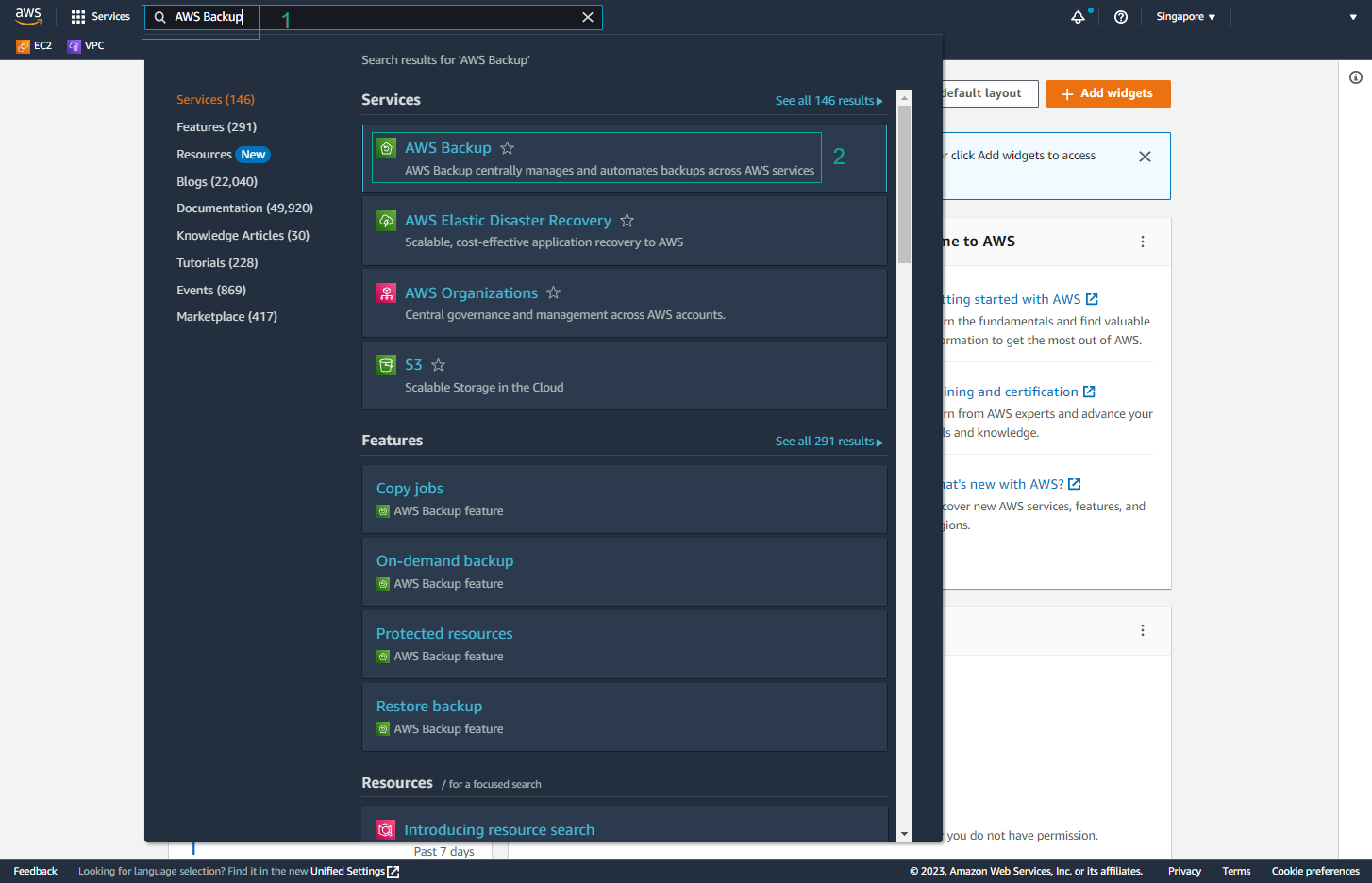Open the Terms footer link

(x=1236, y=871)
